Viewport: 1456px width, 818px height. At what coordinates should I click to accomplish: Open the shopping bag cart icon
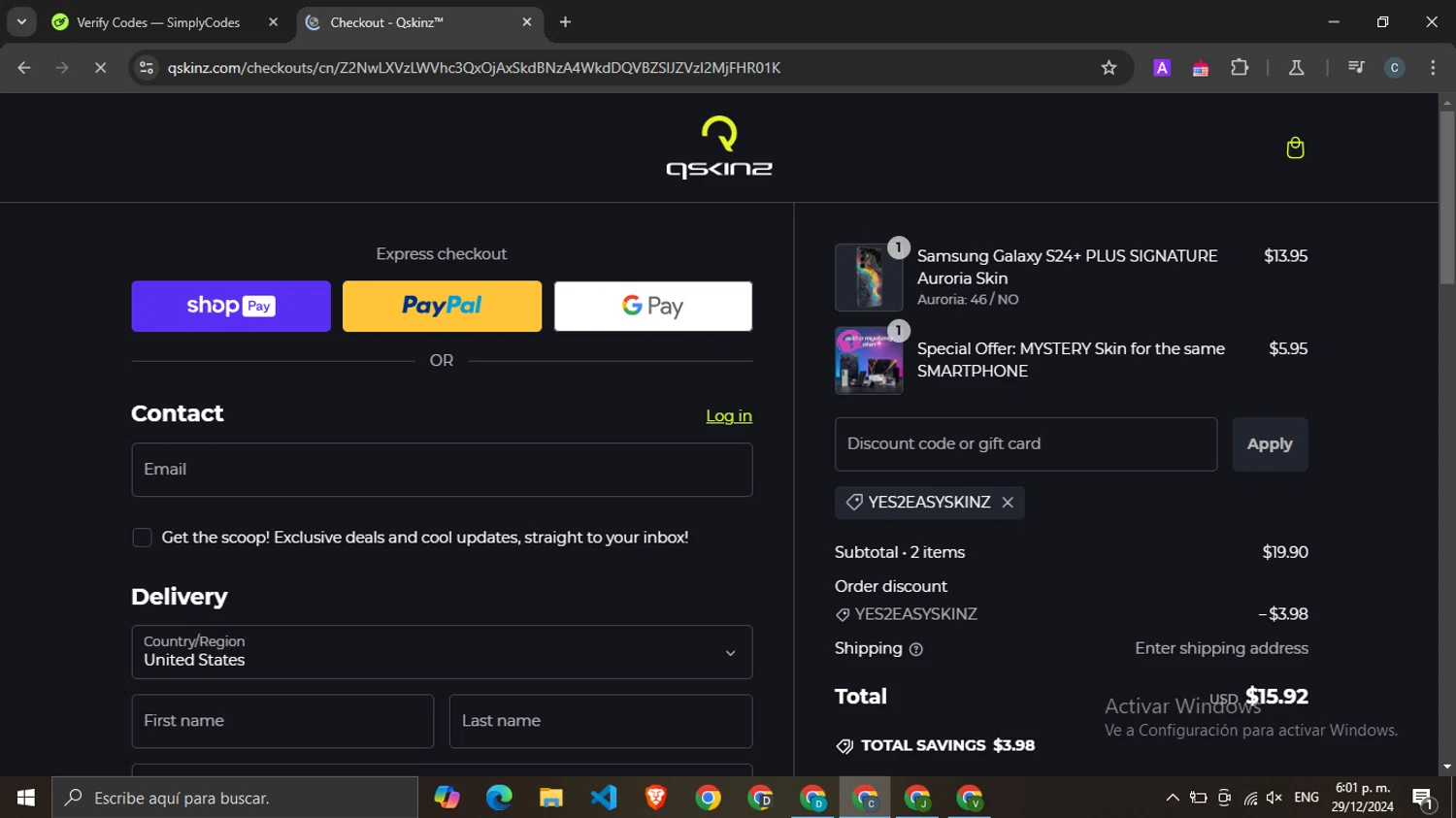point(1295,147)
